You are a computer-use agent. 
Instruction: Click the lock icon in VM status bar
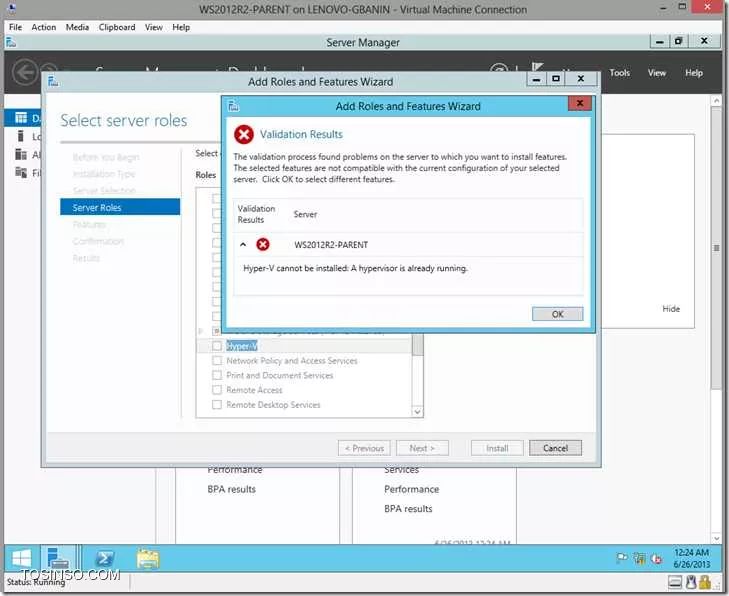pos(705,582)
